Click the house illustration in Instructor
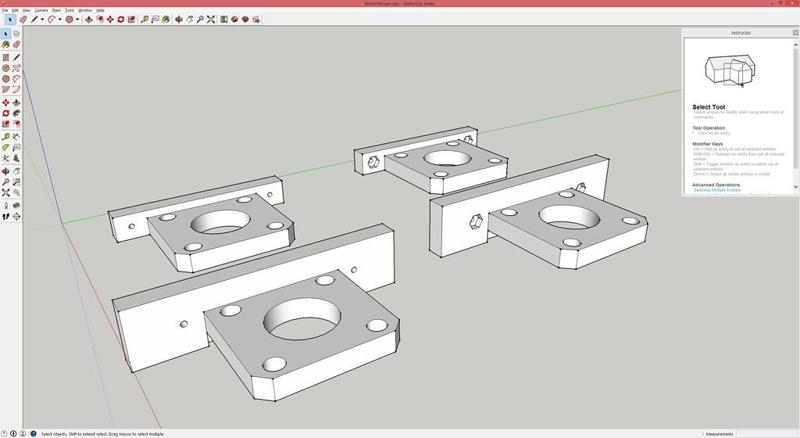 730,71
